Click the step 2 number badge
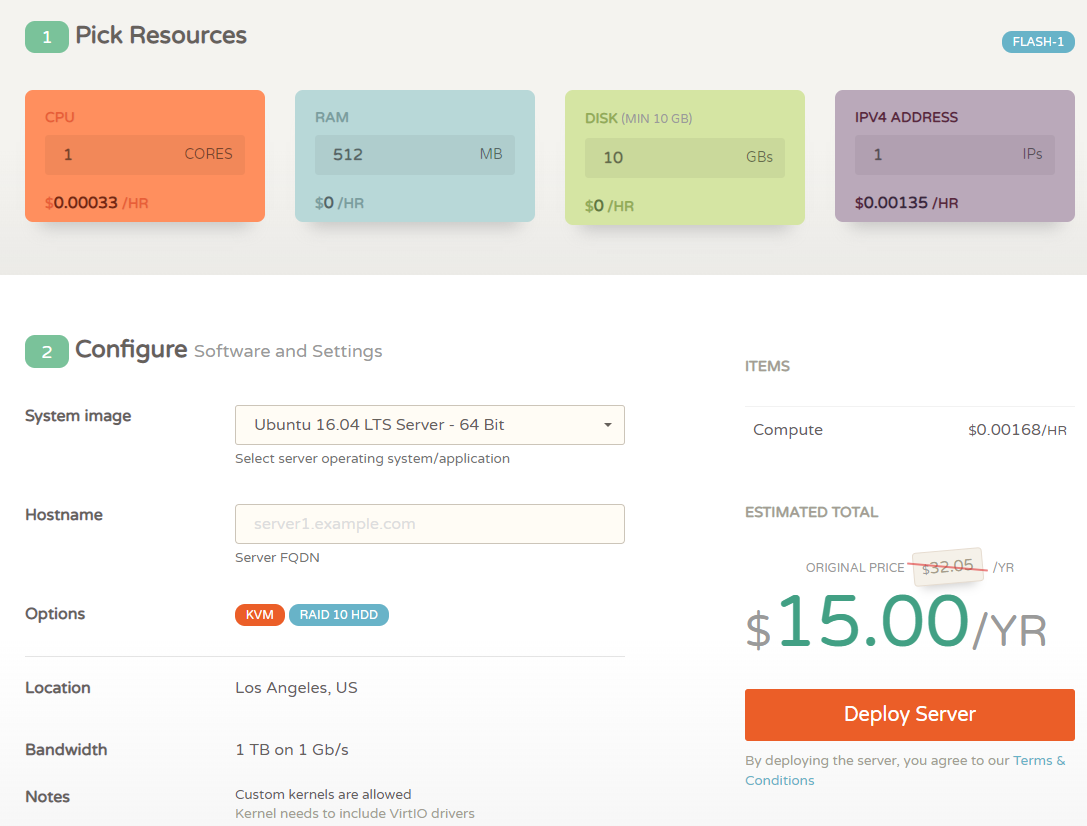The image size is (1087, 826). 47,352
